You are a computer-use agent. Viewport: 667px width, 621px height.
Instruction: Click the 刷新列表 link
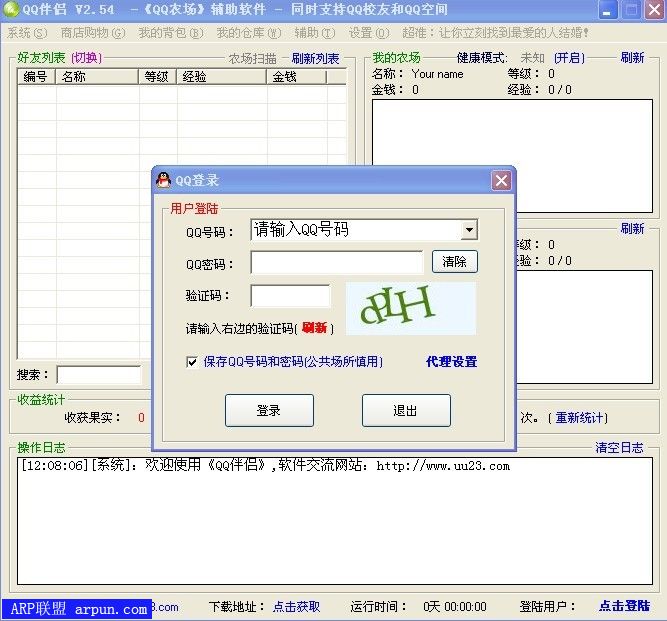click(315, 58)
